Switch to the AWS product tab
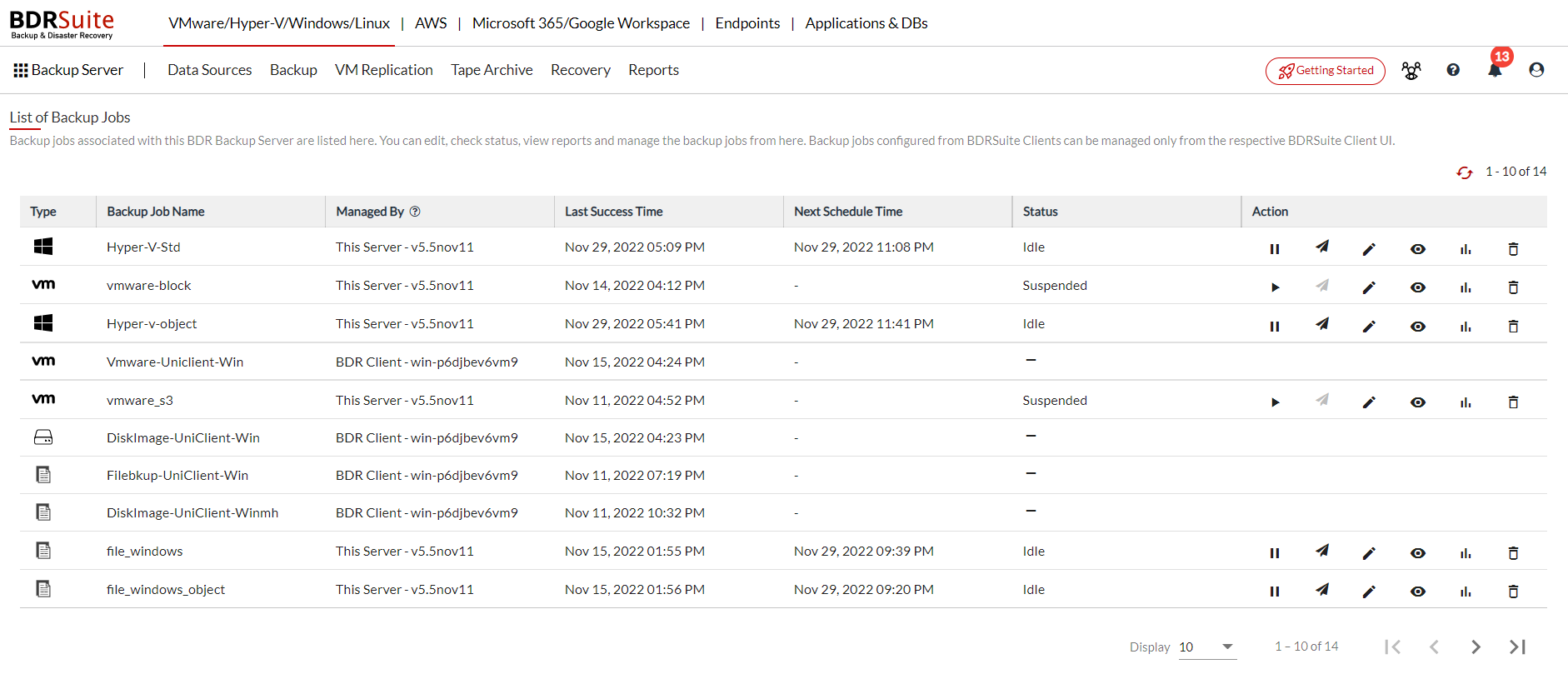Viewport: 1568px width, 694px height. coord(431,23)
